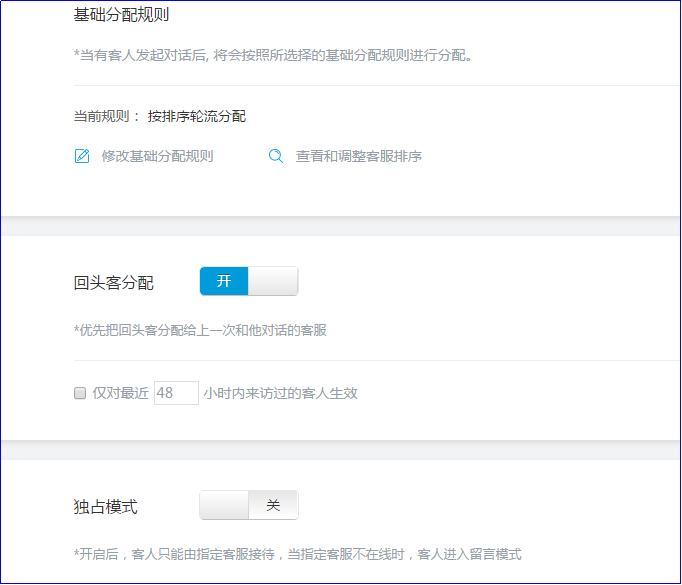Click the note starting with *当有客人发起对话后
This screenshot has height=585, width=682.
[x=273, y=55]
